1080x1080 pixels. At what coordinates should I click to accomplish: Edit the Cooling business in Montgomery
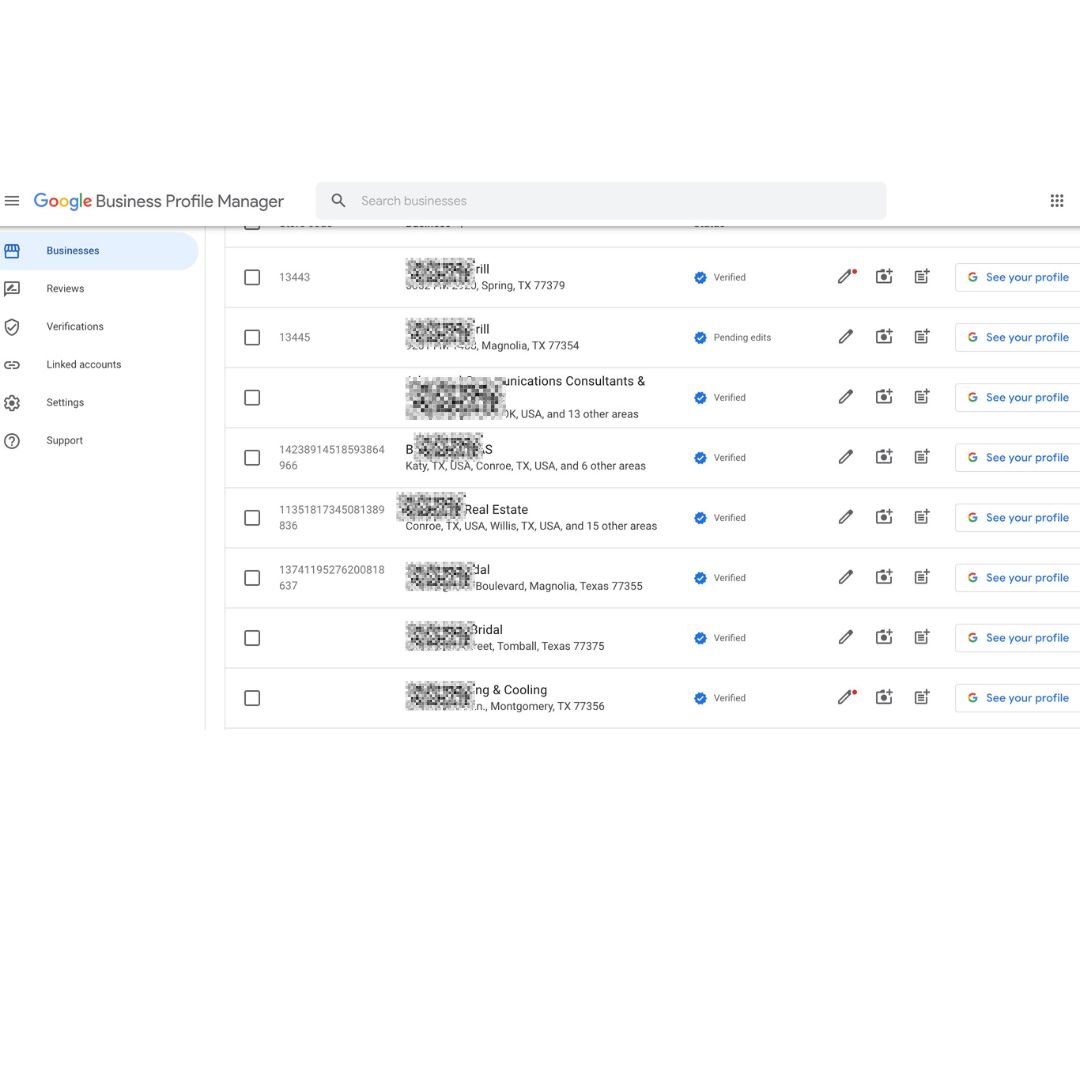(x=846, y=698)
